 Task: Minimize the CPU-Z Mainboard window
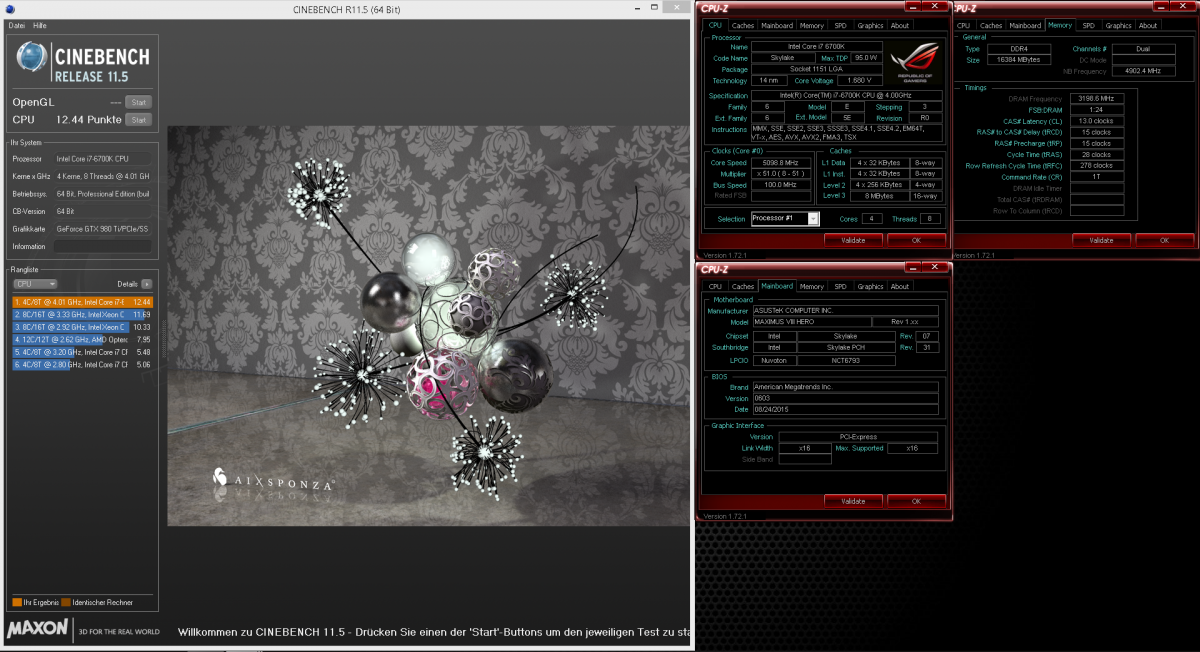pyautogui.click(x=911, y=268)
